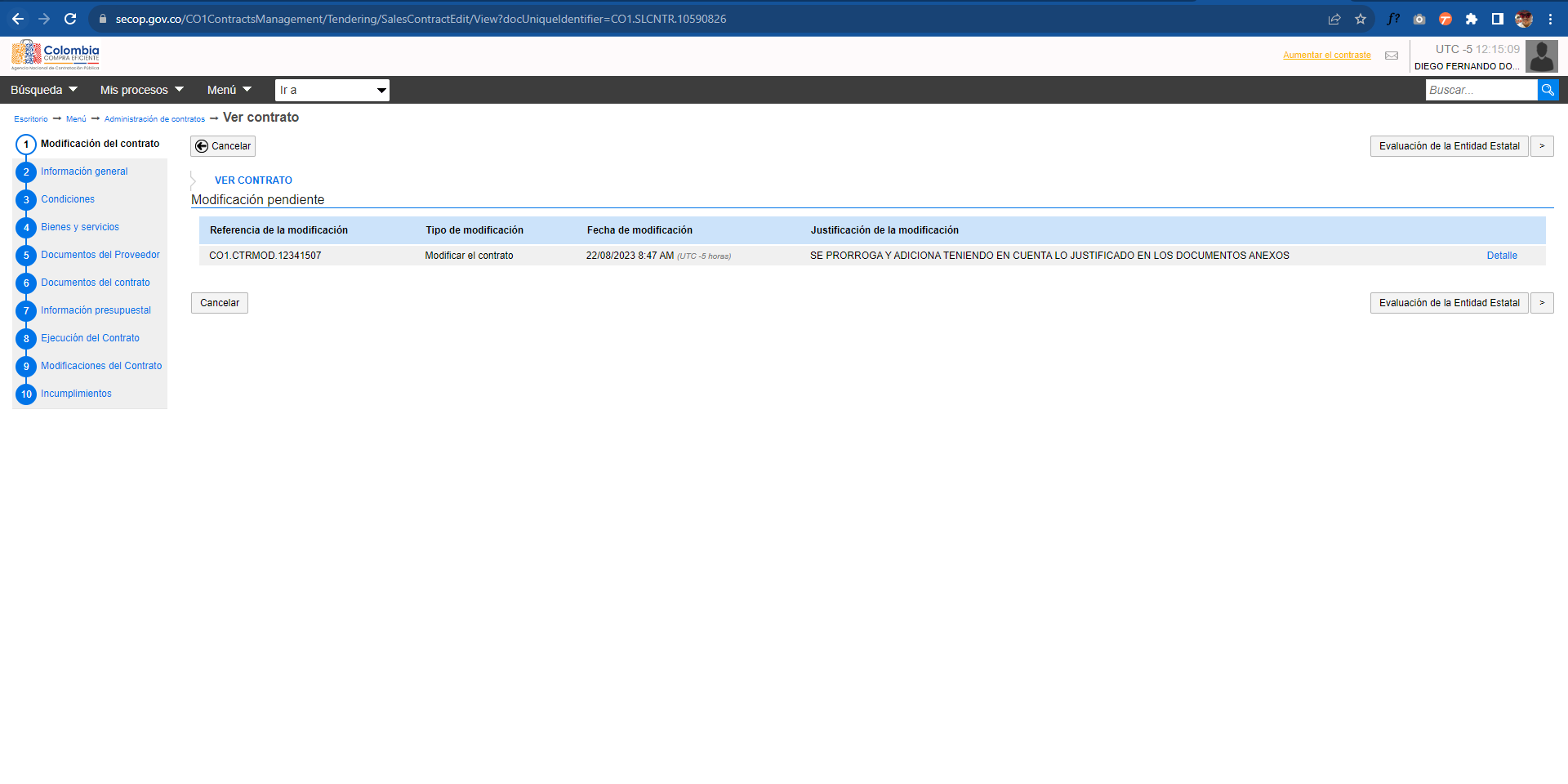Open Modificaciones del Contrato step
The width and height of the screenshot is (1568, 784).
point(101,366)
